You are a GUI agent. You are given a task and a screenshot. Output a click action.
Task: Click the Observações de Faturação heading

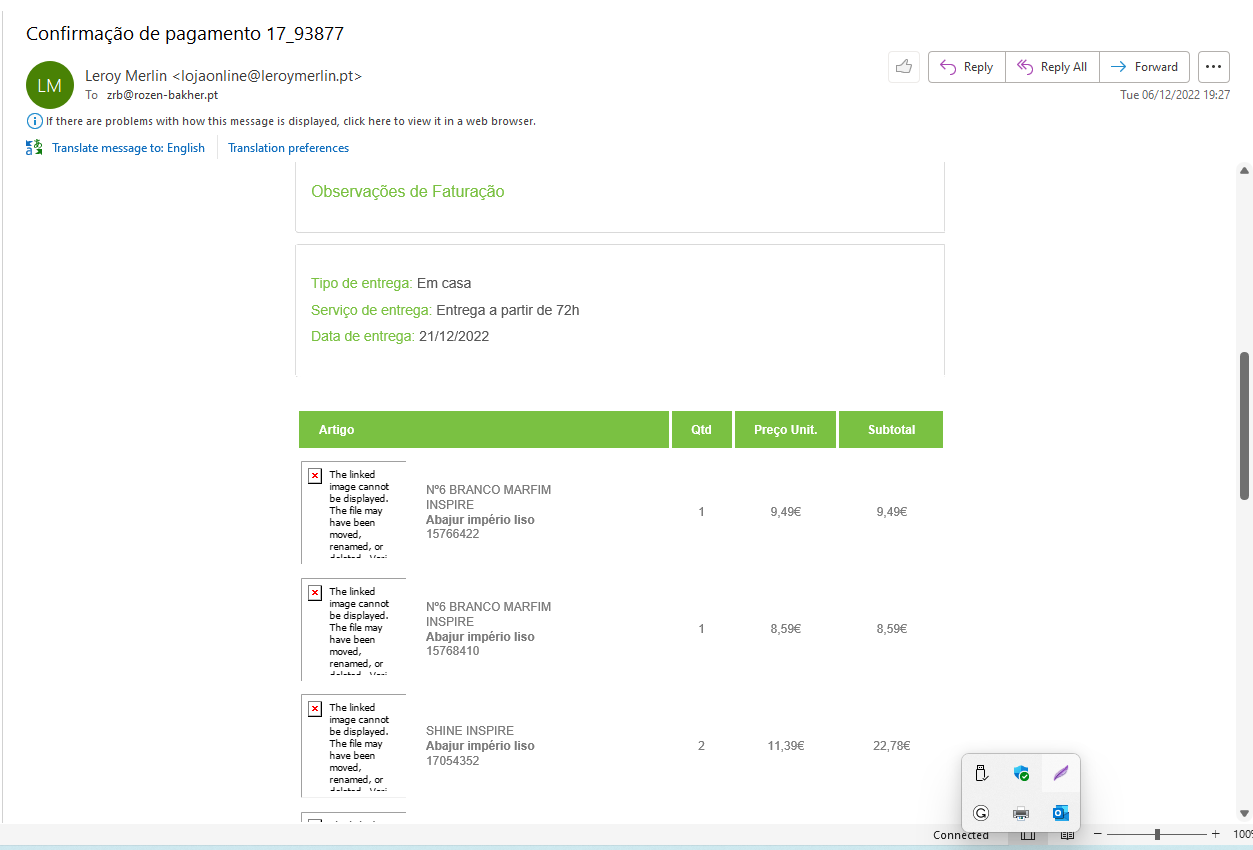tap(408, 191)
